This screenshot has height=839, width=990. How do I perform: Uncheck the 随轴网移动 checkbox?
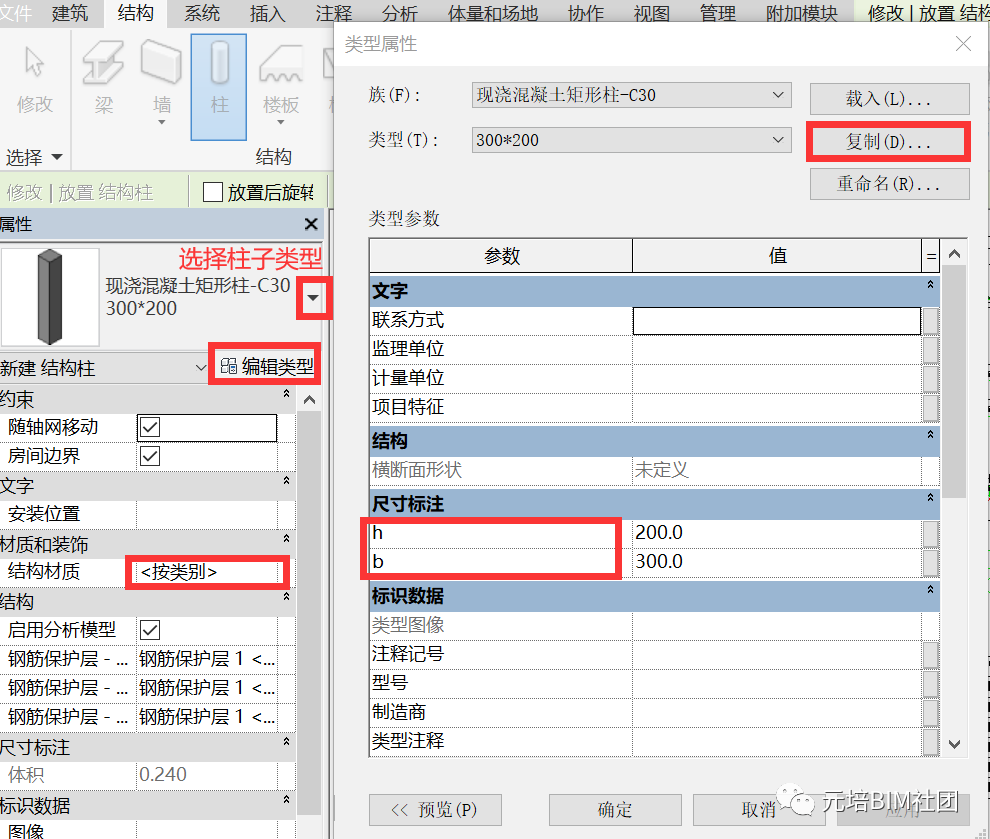tap(150, 427)
